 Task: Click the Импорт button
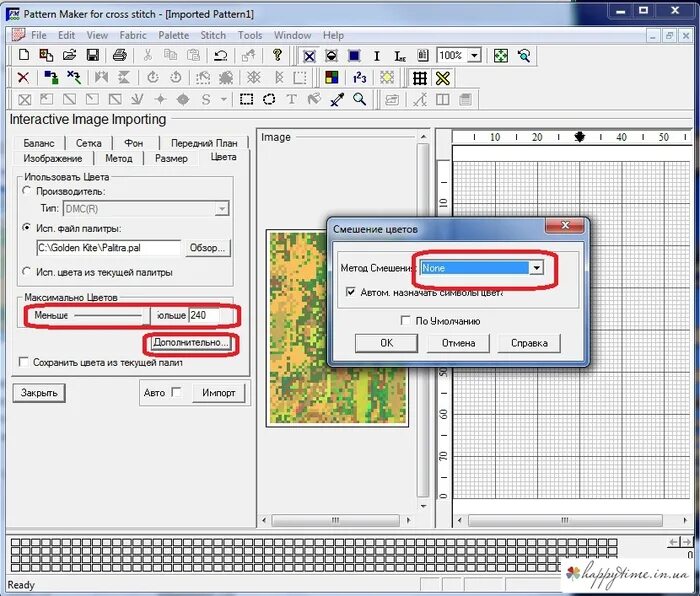click(218, 393)
